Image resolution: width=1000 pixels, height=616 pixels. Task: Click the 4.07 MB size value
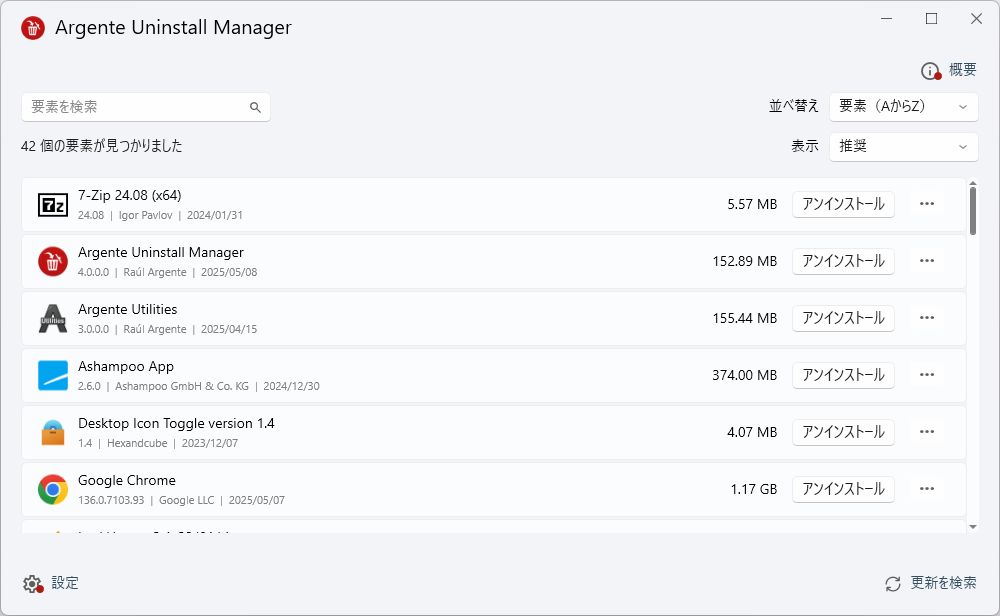click(x=752, y=432)
